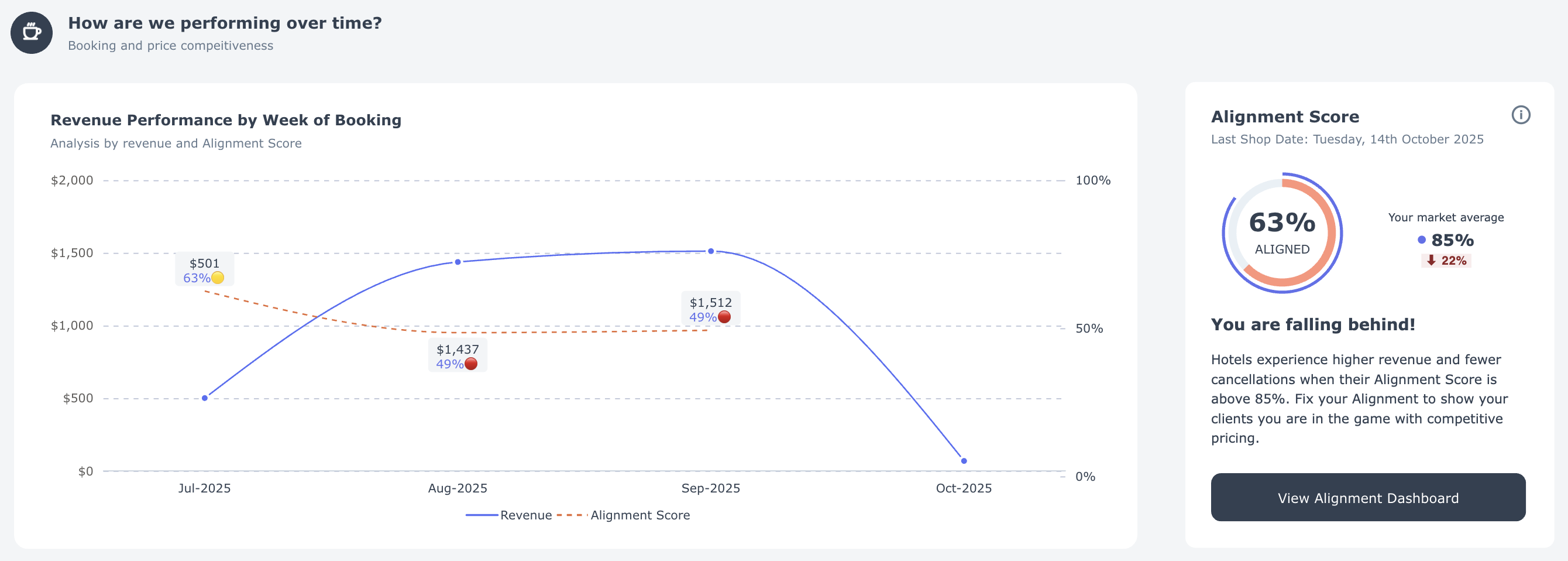
Task: Click the red status dot near $1,512
Action: 724,317
